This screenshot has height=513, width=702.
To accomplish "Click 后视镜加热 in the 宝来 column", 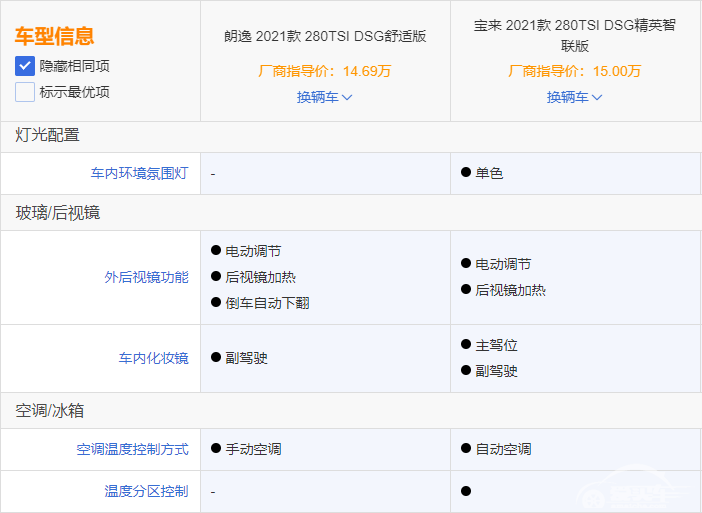I will click(x=510, y=291).
